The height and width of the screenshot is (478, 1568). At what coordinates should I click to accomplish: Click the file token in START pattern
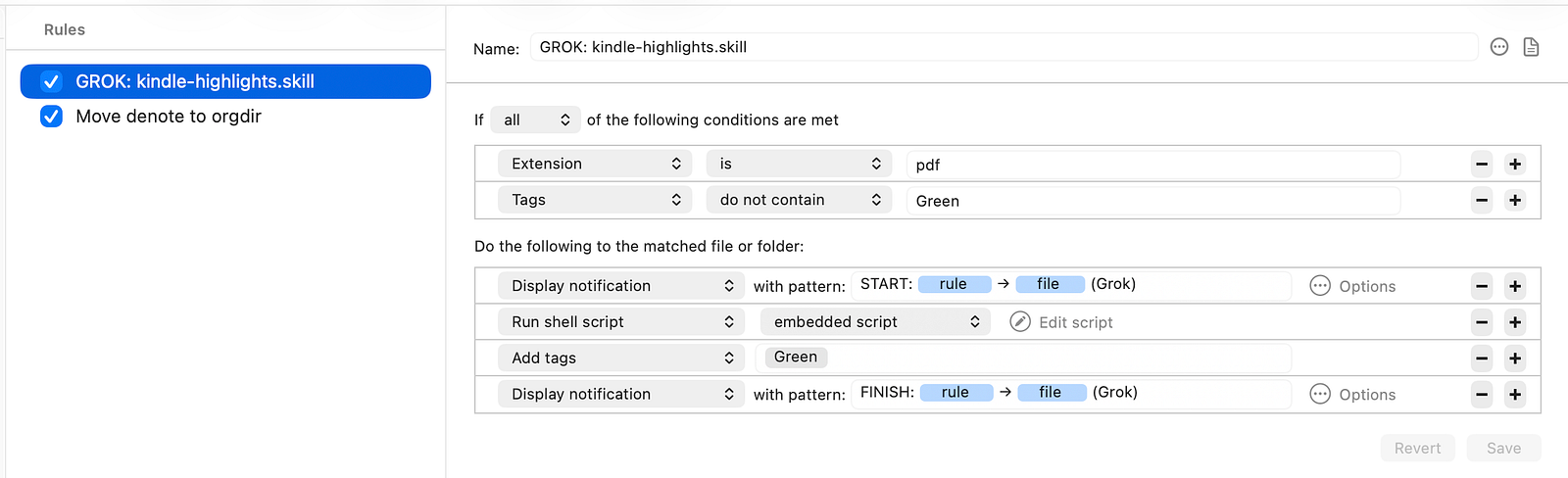tap(1049, 284)
